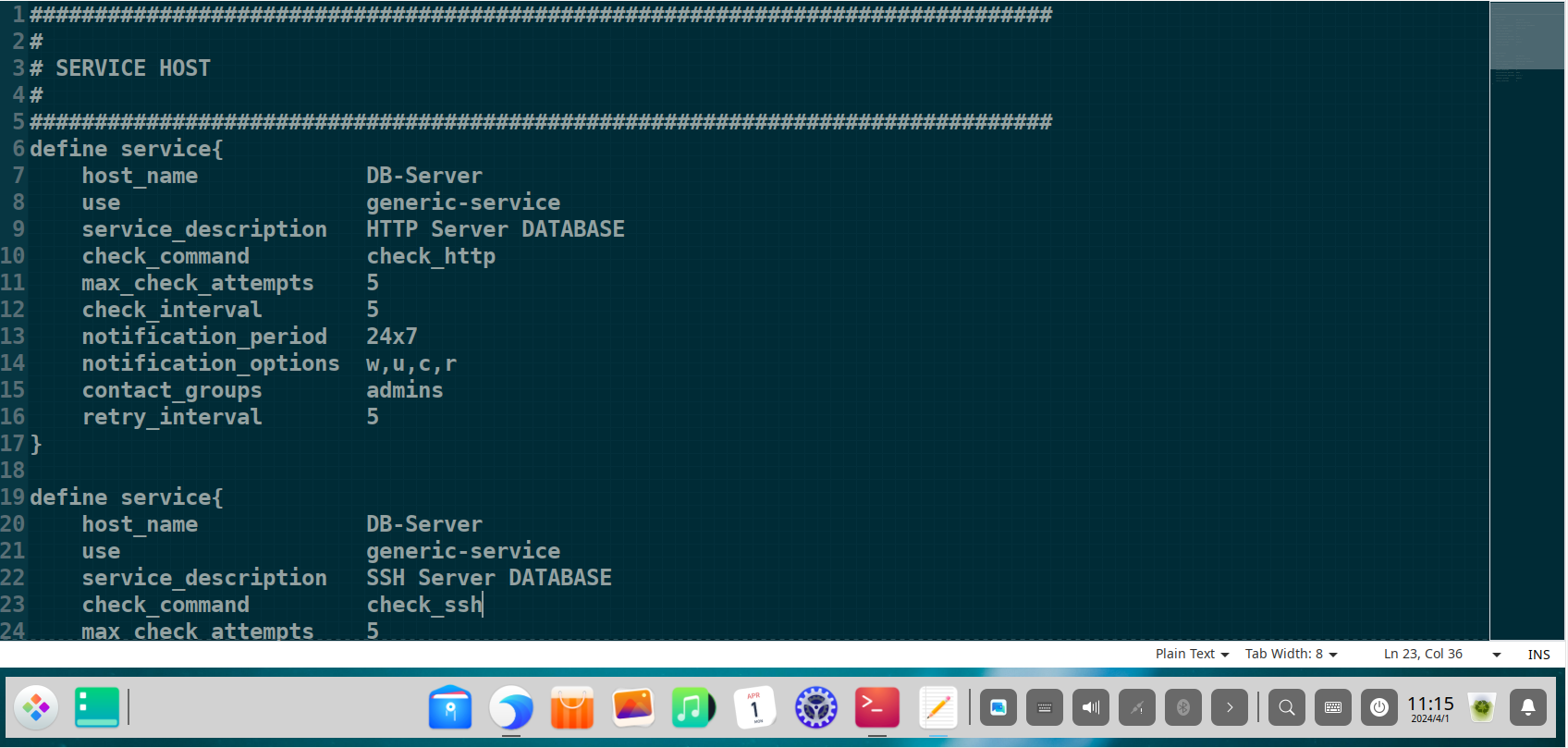Expand the Tab Width: 8 dropdown
The image size is (1568, 748).
click(1291, 655)
